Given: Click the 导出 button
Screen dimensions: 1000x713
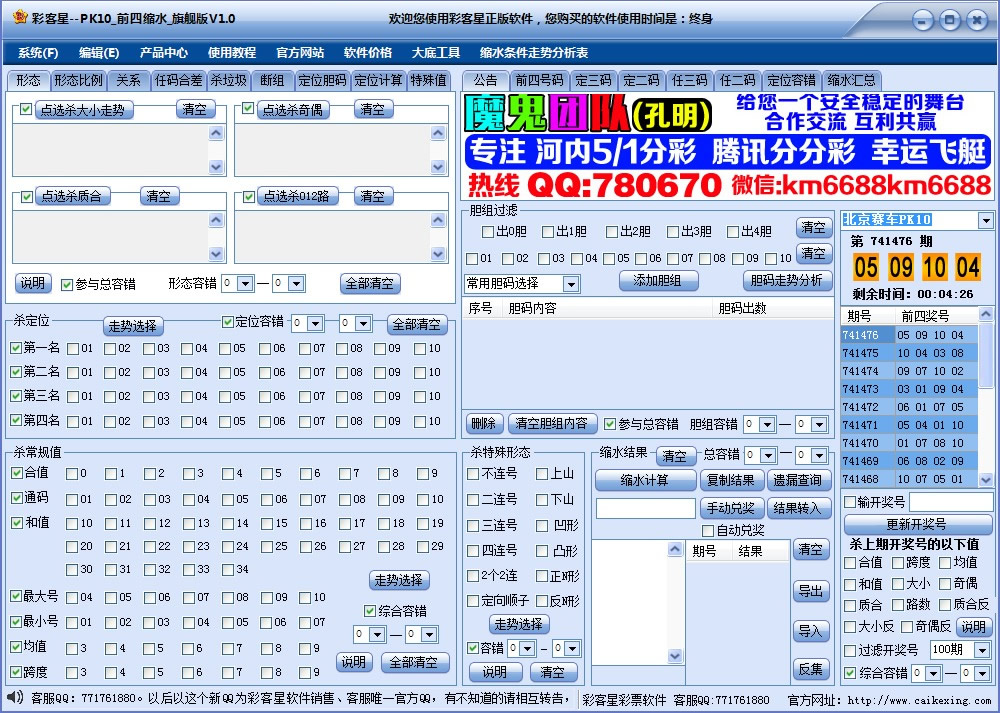Looking at the screenshot, I should click(810, 591).
